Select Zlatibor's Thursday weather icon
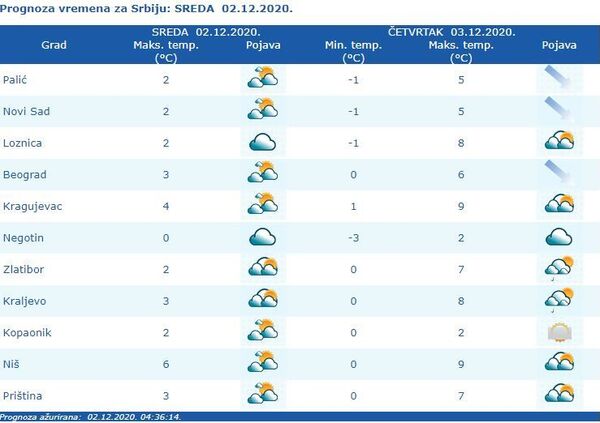This screenshot has height=423, width=600. click(558, 268)
